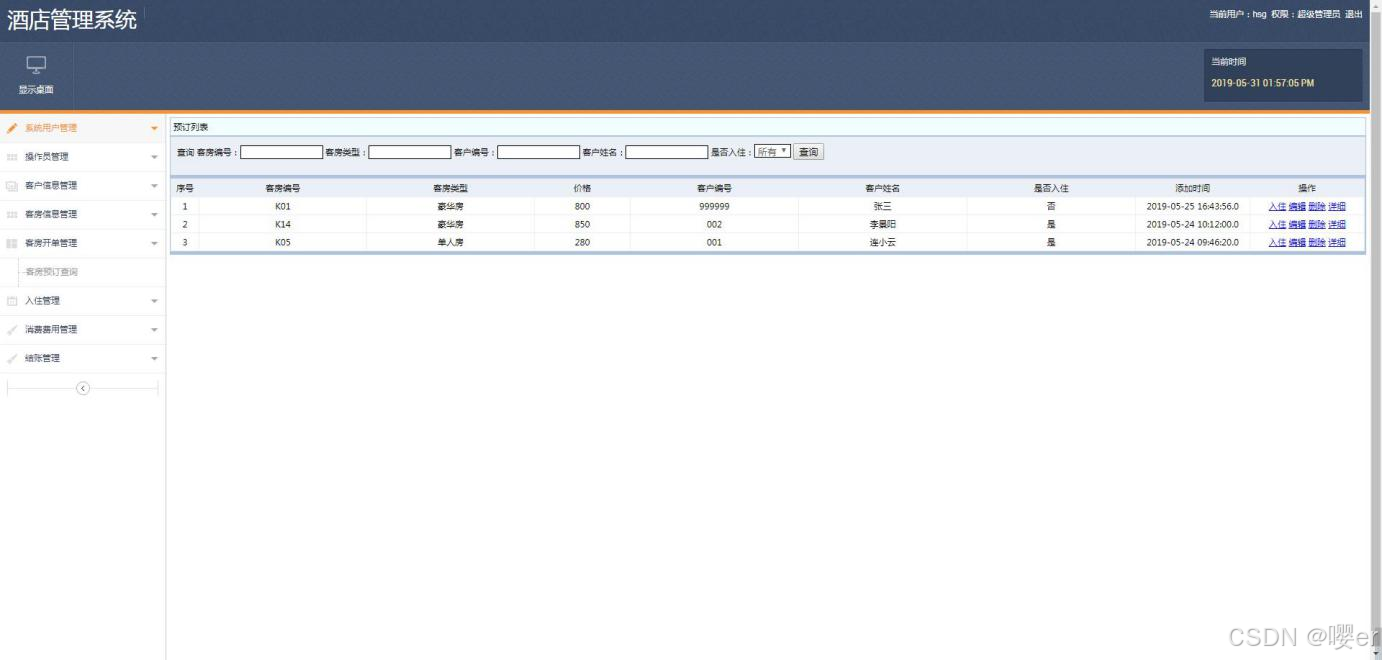1382x660 pixels.
Task: Click cell K01 in the table
Action: [x=282, y=206]
